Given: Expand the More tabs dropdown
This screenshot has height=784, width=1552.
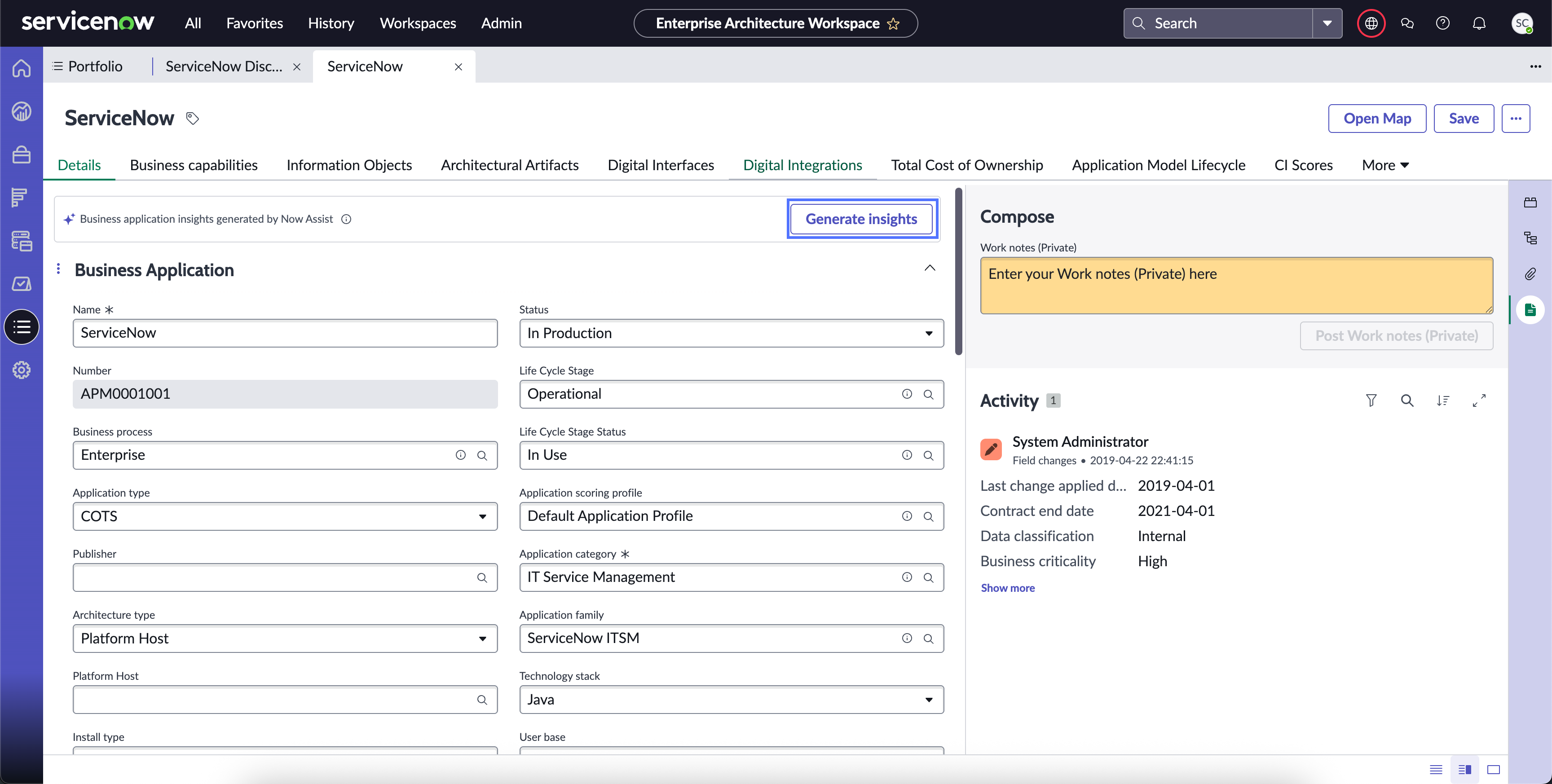Looking at the screenshot, I should (1385, 165).
